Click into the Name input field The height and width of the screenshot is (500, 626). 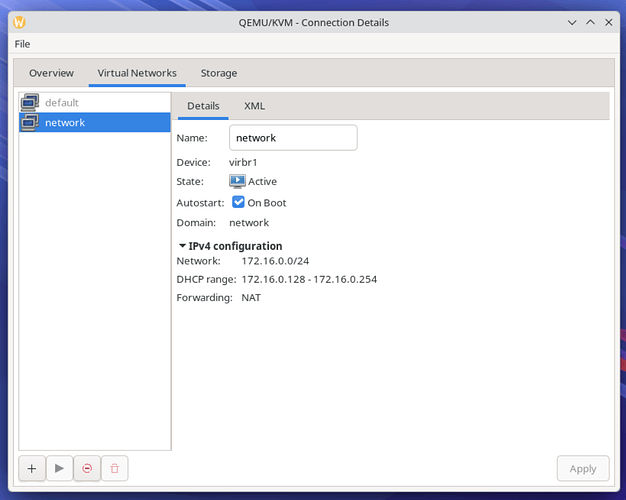pyautogui.click(x=293, y=138)
